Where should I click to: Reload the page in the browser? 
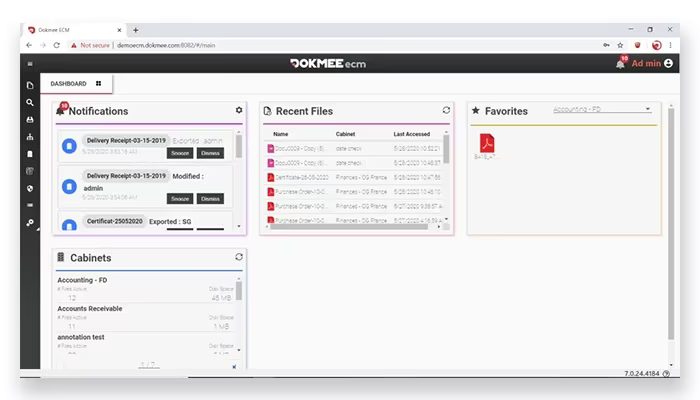[57, 45]
